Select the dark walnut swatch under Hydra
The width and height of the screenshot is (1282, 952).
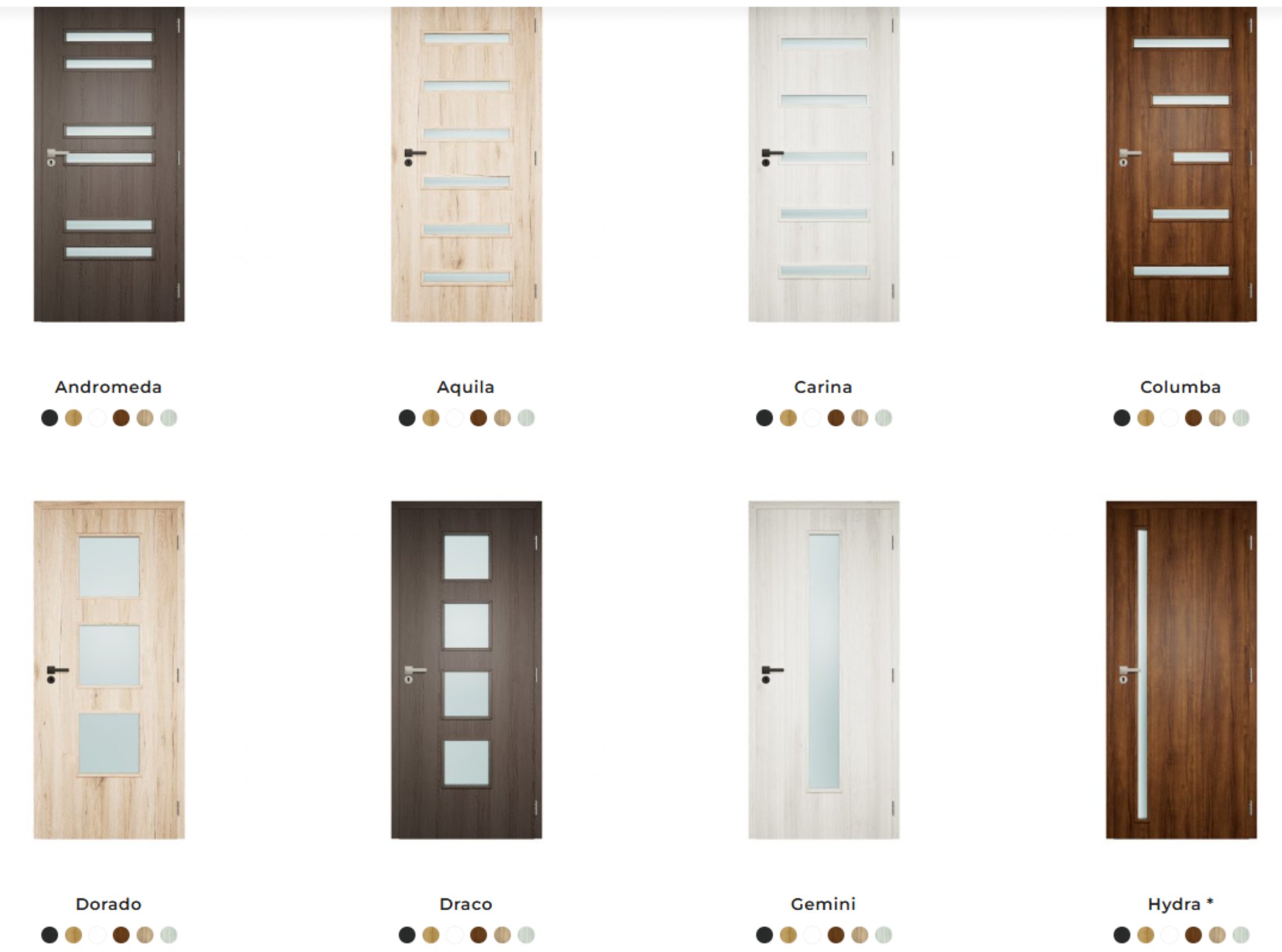1193,935
